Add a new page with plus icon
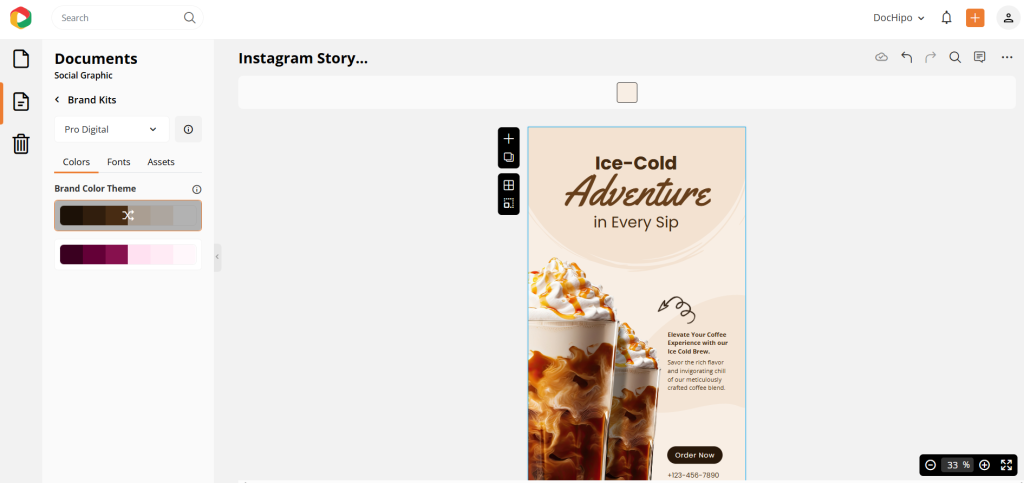 (509, 138)
